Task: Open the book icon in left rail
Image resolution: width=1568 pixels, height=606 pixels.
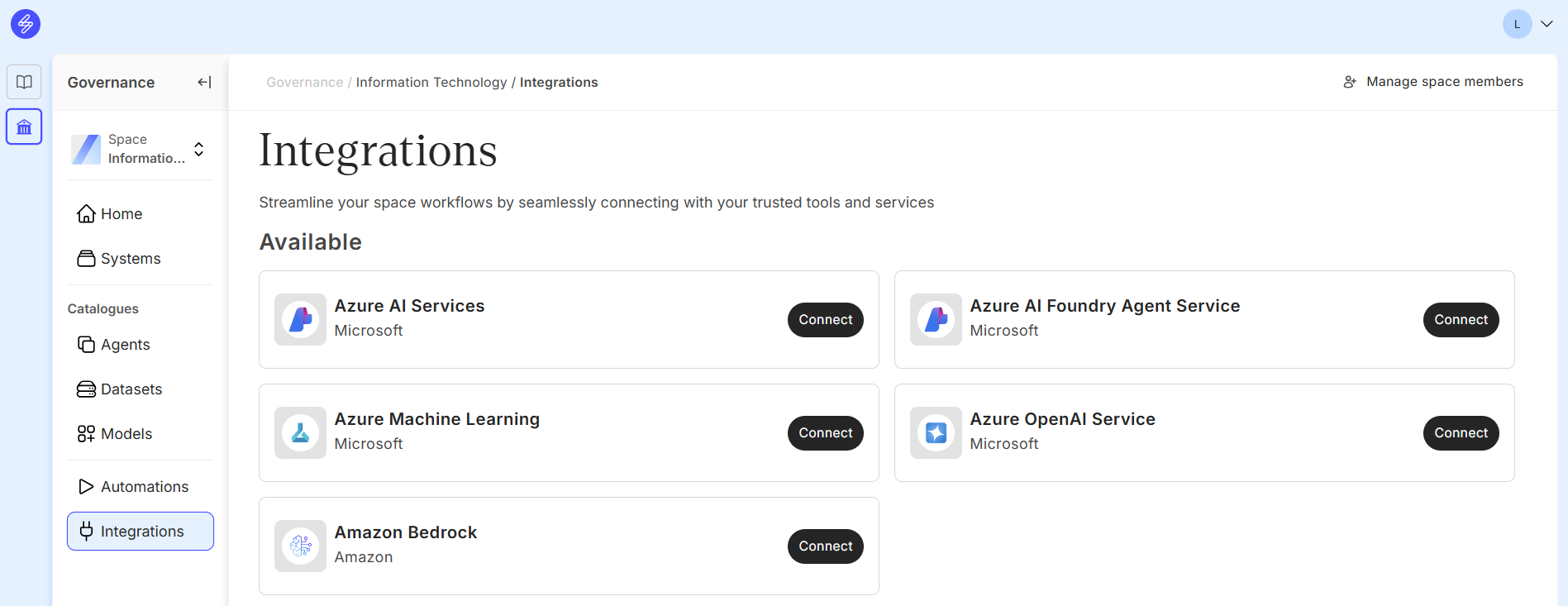Action: point(24,82)
